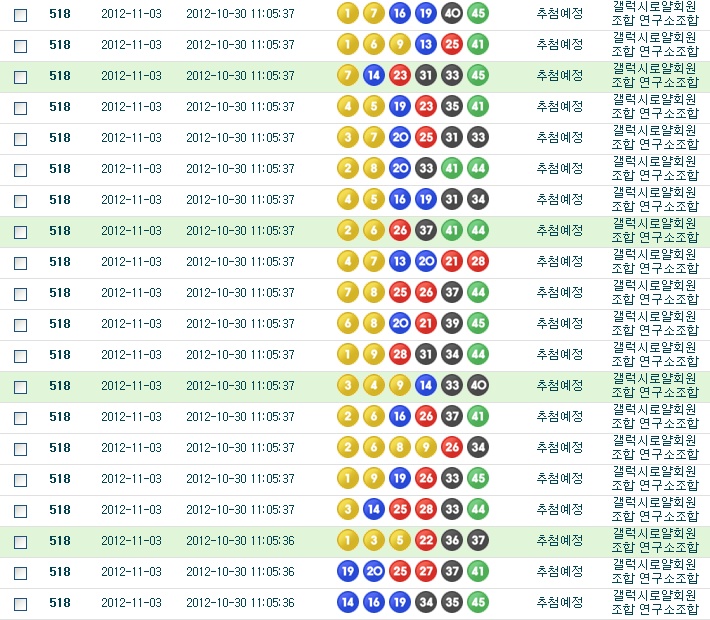Screen dimensions: 710x620
Task: Click green ball 45 in the topmost row
Action: point(478,13)
